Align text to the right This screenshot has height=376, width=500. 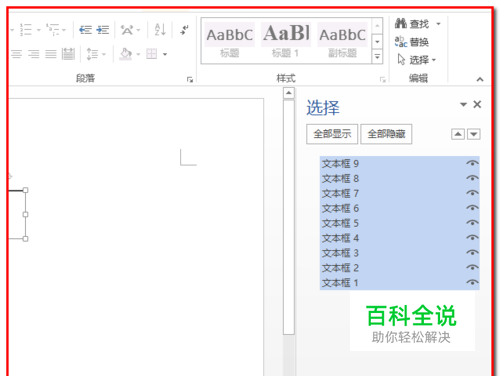click(x=33, y=54)
